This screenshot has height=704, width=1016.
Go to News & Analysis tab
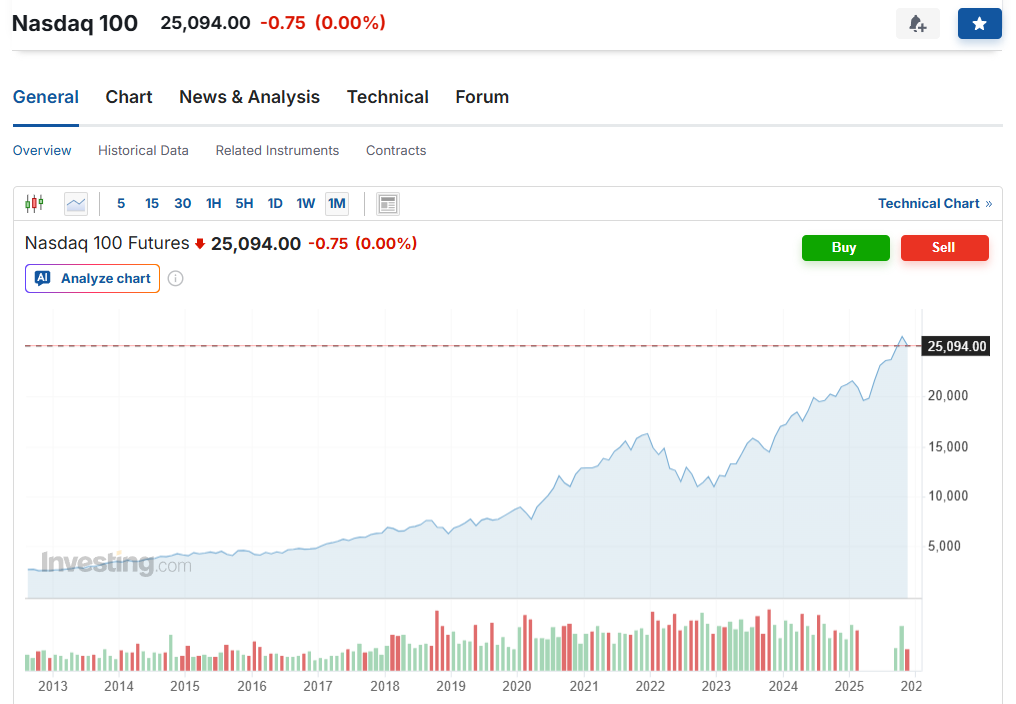point(249,97)
